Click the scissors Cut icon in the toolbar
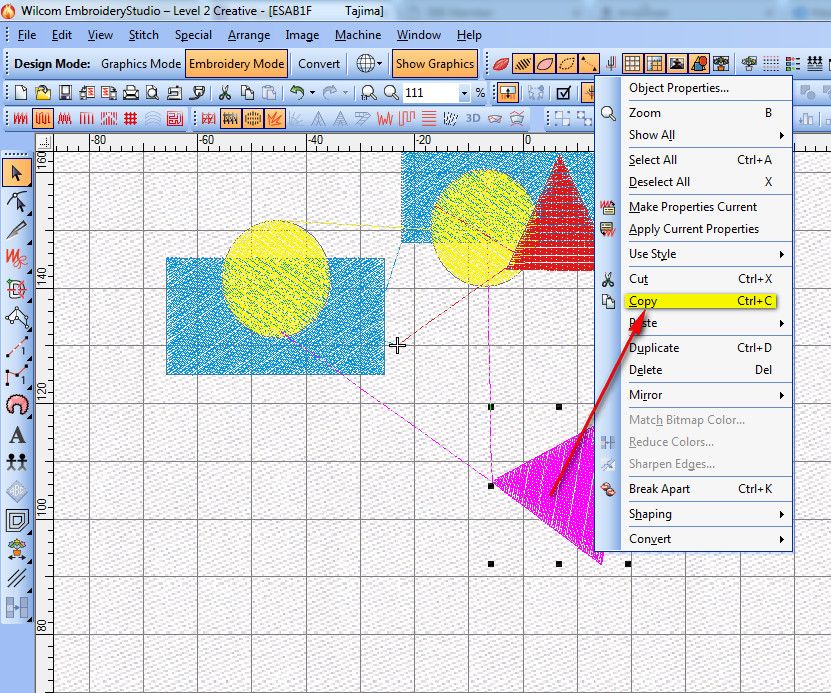The image size is (831, 693). [225, 93]
